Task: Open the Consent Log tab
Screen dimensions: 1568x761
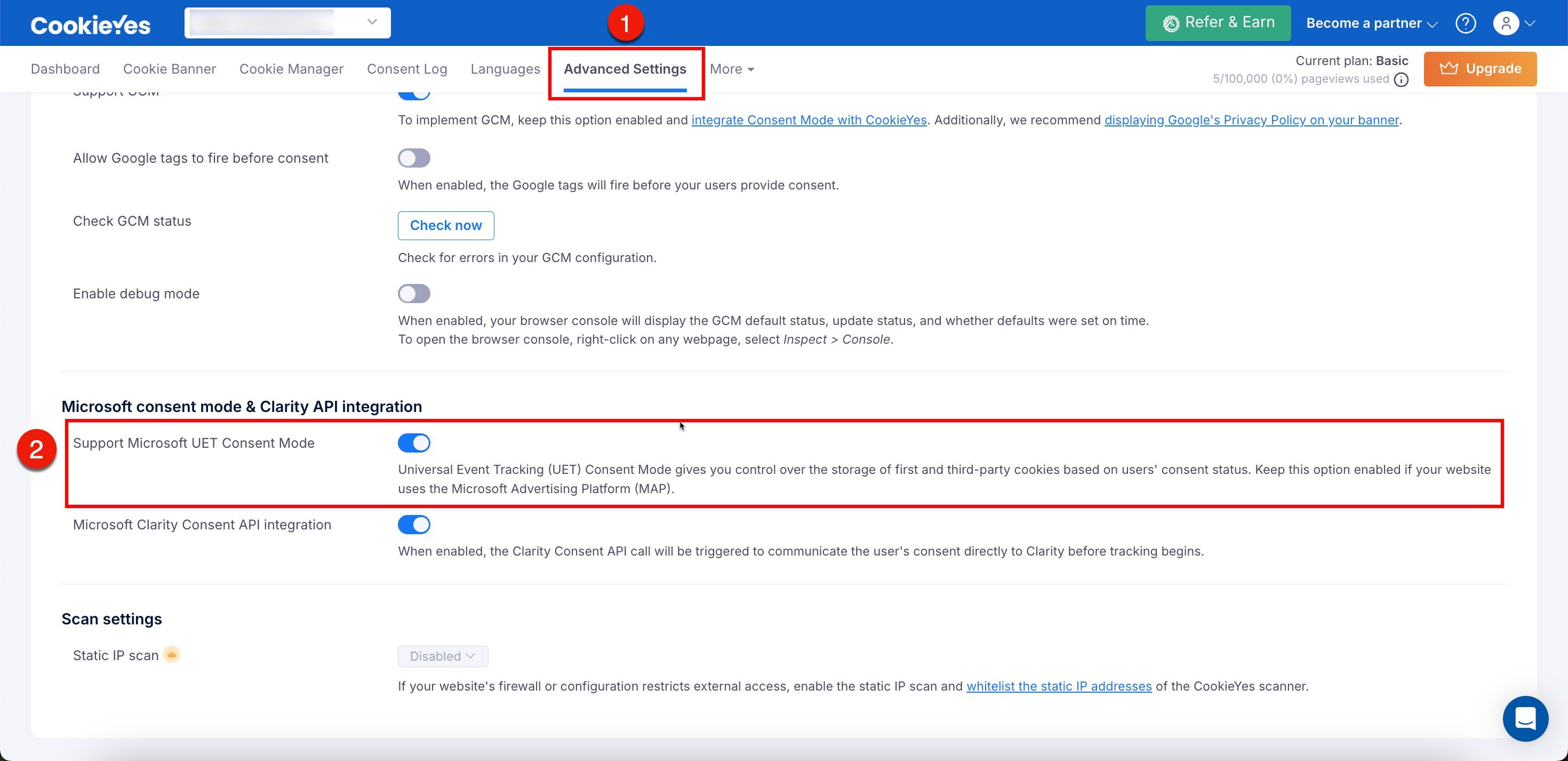Action: (406, 69)
